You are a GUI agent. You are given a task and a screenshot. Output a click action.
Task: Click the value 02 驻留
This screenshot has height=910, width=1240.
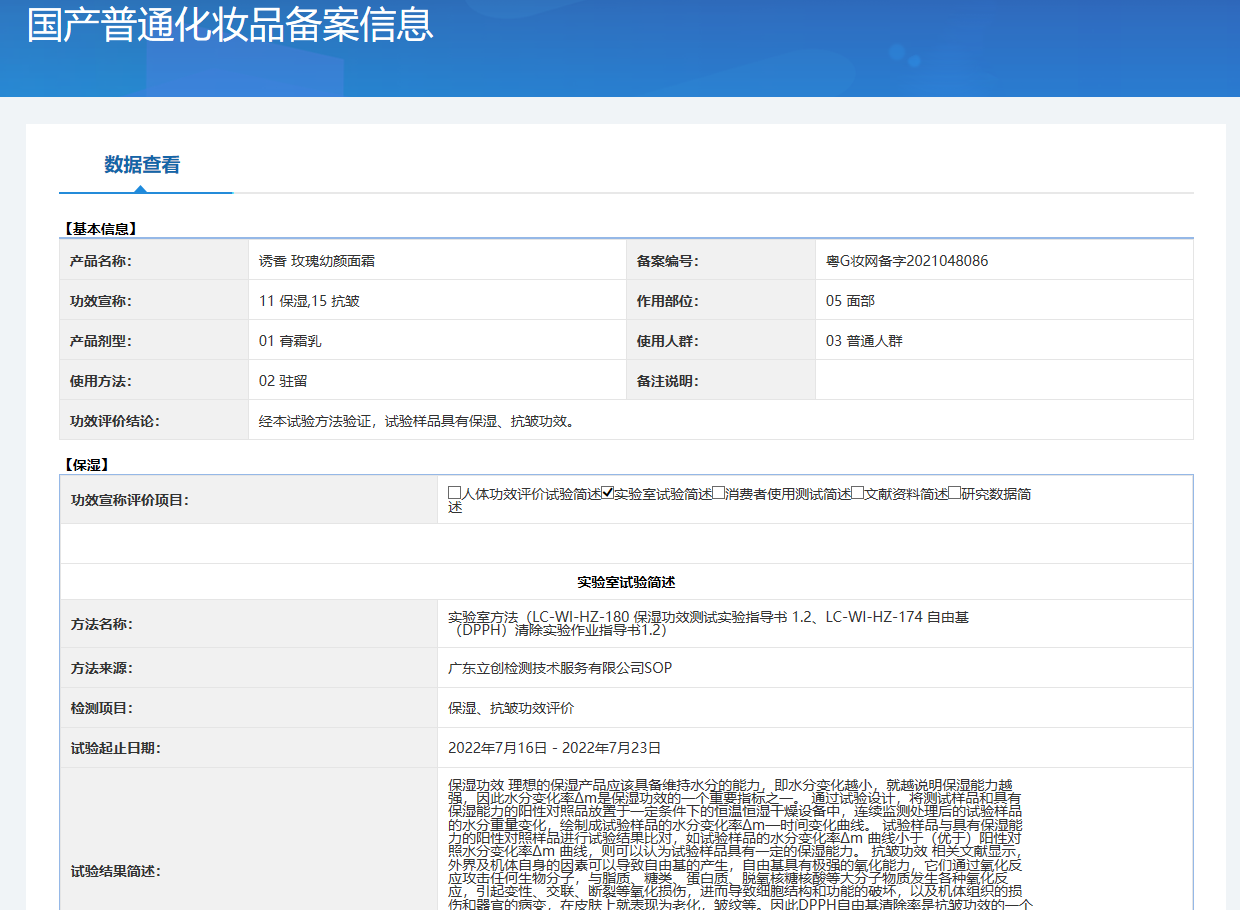click(x=283, y=381)
